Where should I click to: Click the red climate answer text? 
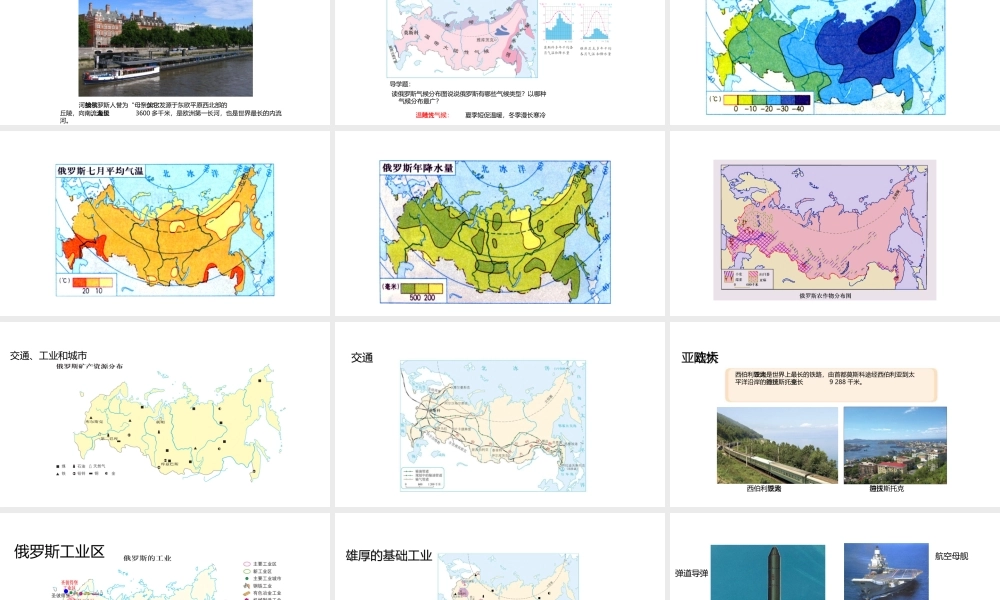point(432,115)
